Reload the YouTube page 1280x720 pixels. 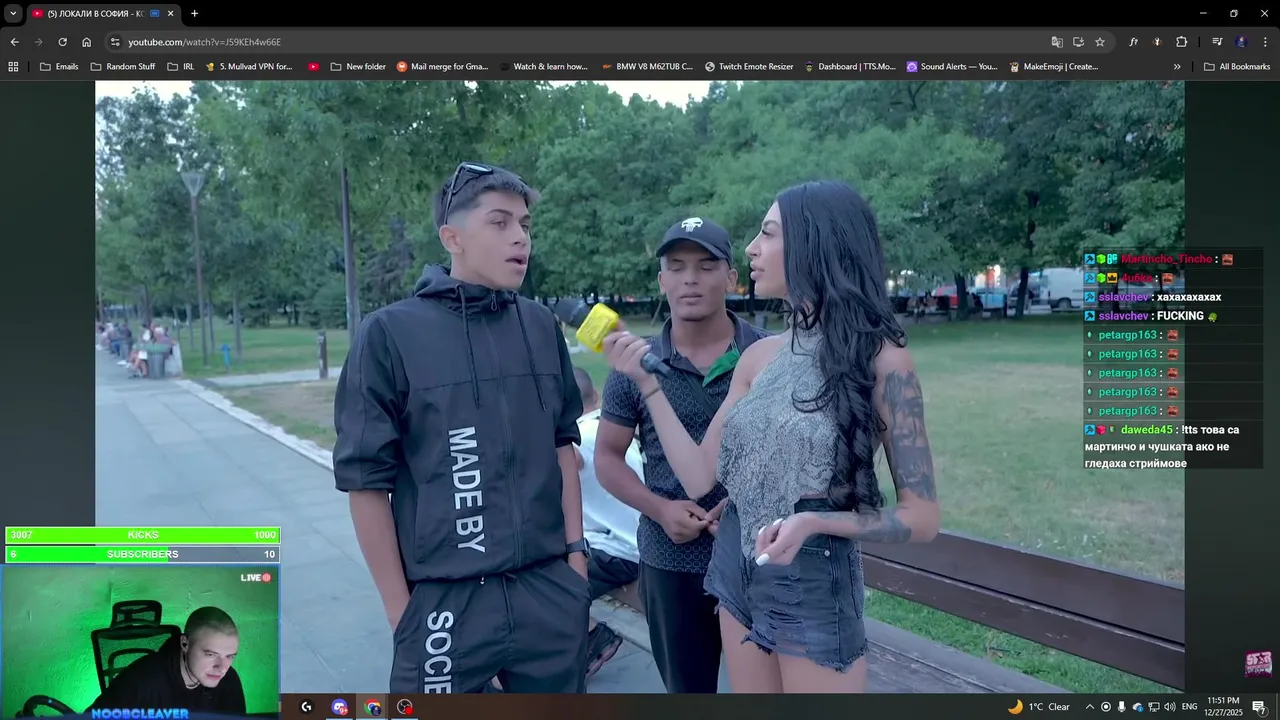[62, 42]
